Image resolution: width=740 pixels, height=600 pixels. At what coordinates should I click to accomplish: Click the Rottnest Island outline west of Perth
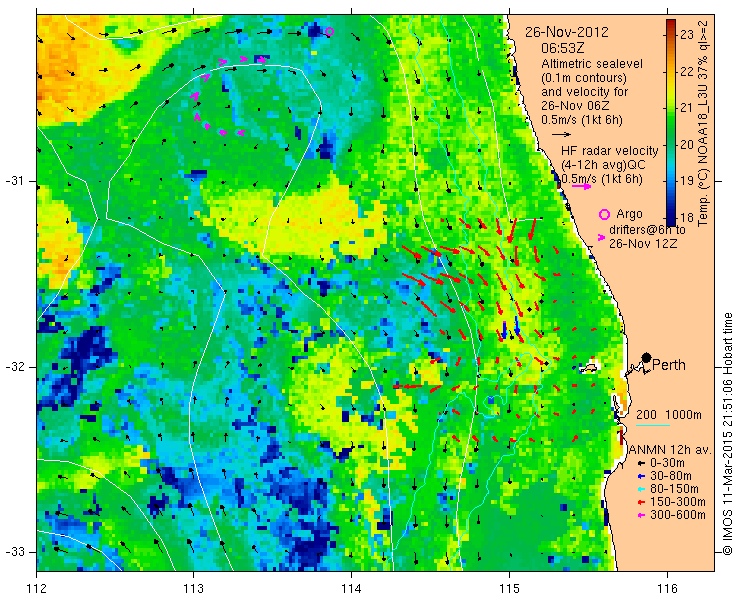pyautogui.click(x=589, y=367)
